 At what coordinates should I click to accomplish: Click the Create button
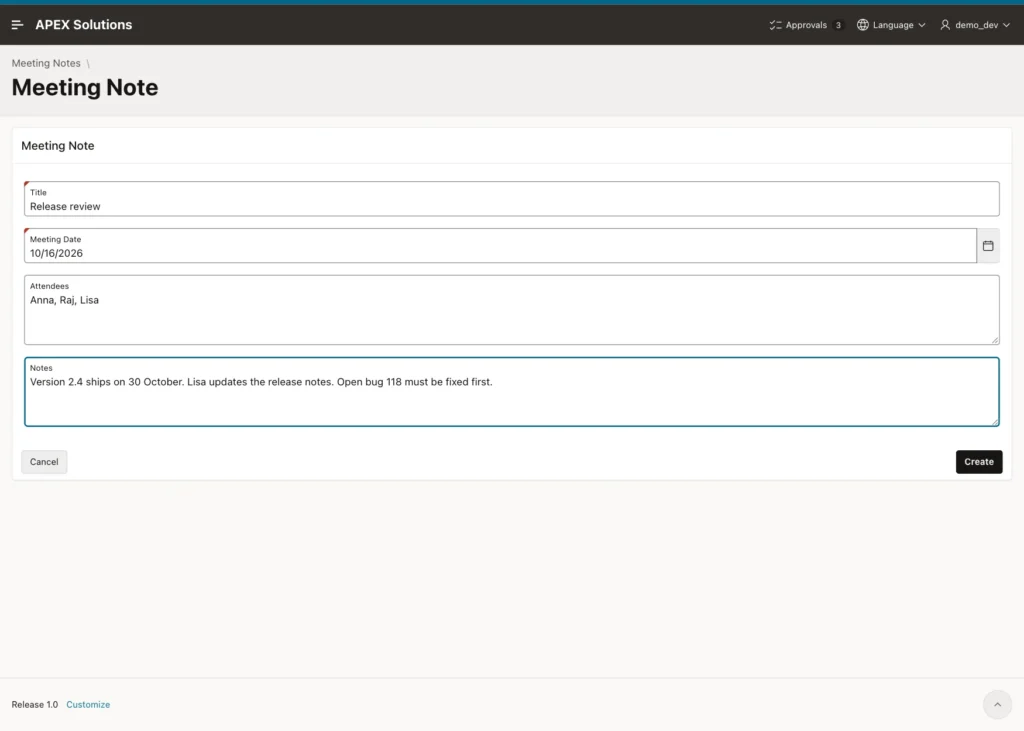click(979, 462)
